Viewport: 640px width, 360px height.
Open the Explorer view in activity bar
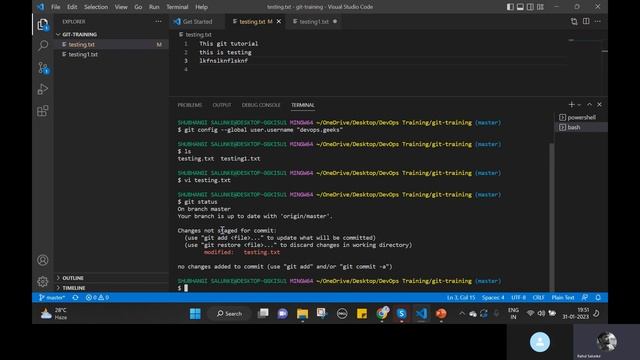pos(42,24)
